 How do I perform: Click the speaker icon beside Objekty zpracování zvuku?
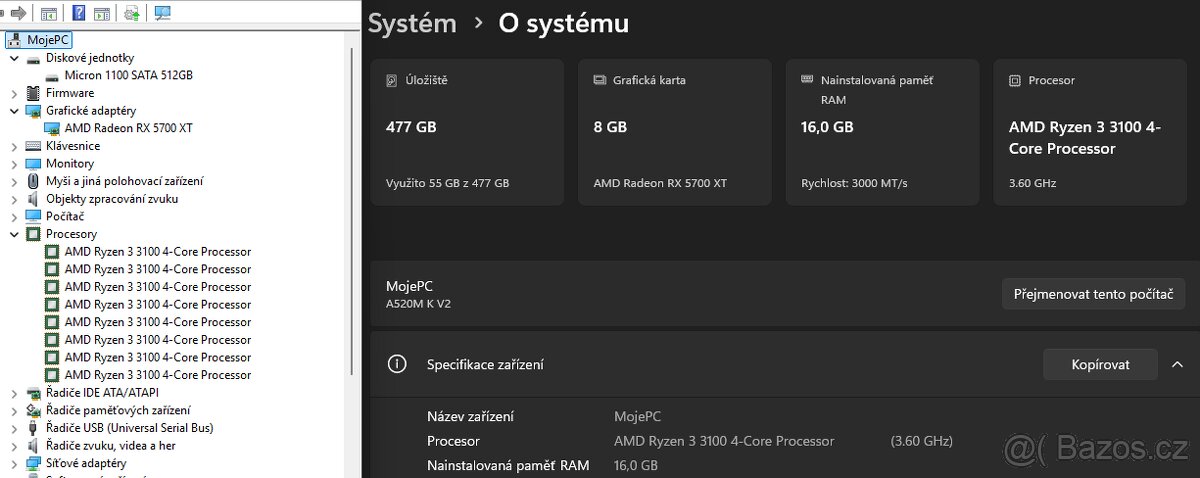(33, 198)
